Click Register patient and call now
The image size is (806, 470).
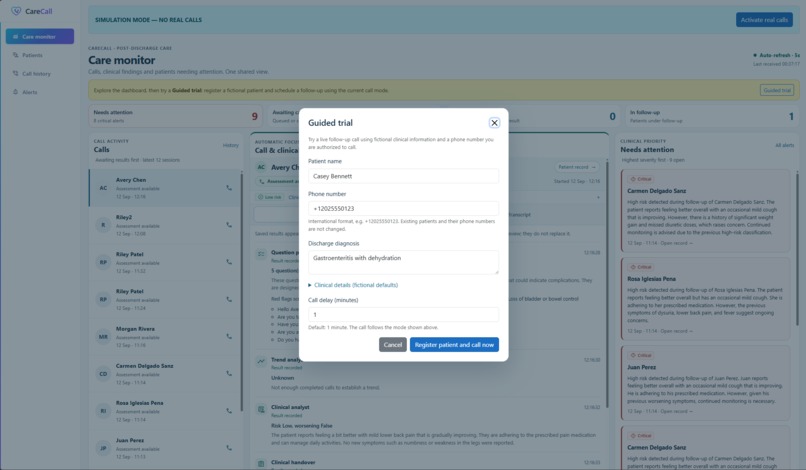(x=454, y=345)
